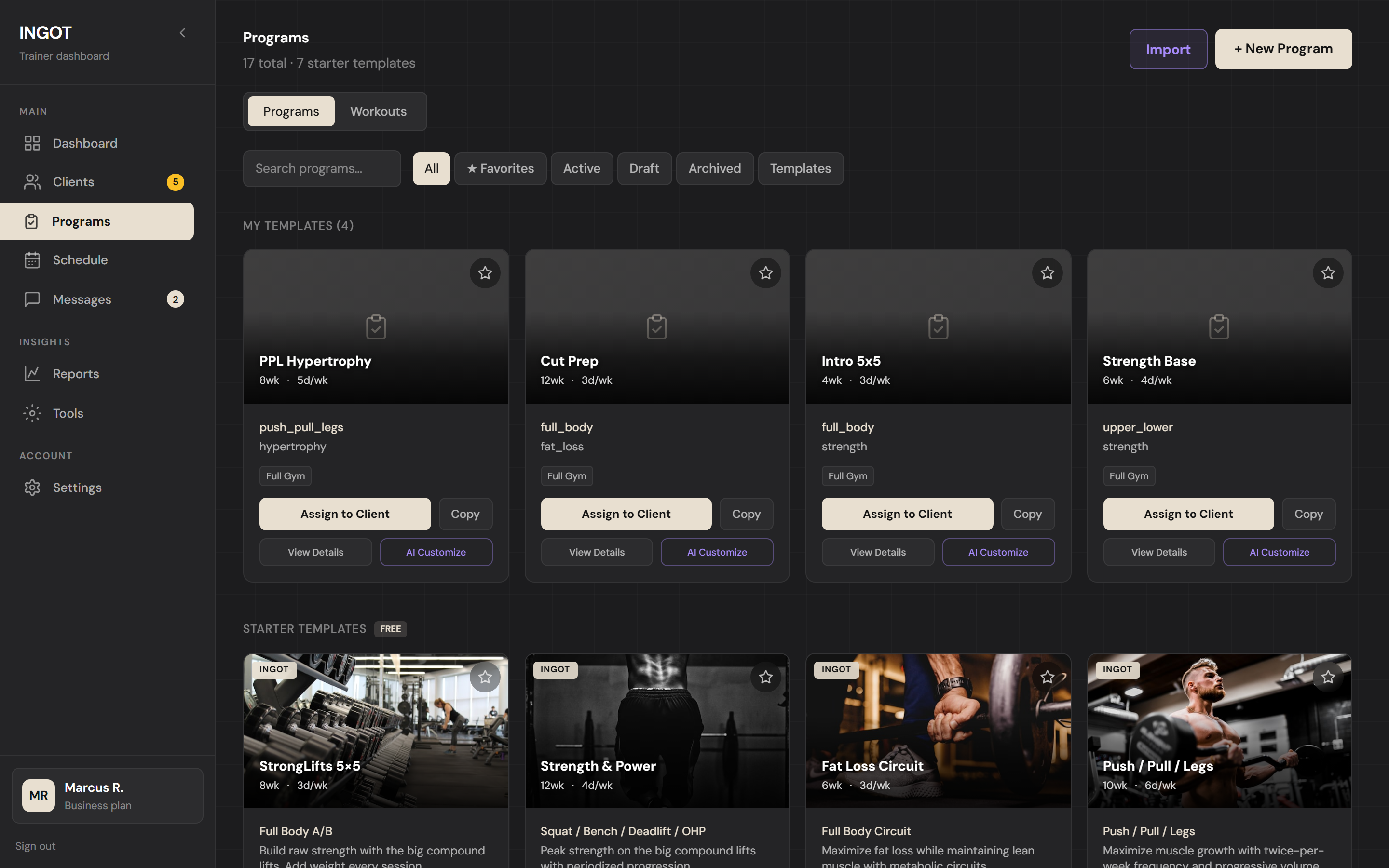Click the Clients people icon
Screen dimensions: 1389x868
click(32, 182)
